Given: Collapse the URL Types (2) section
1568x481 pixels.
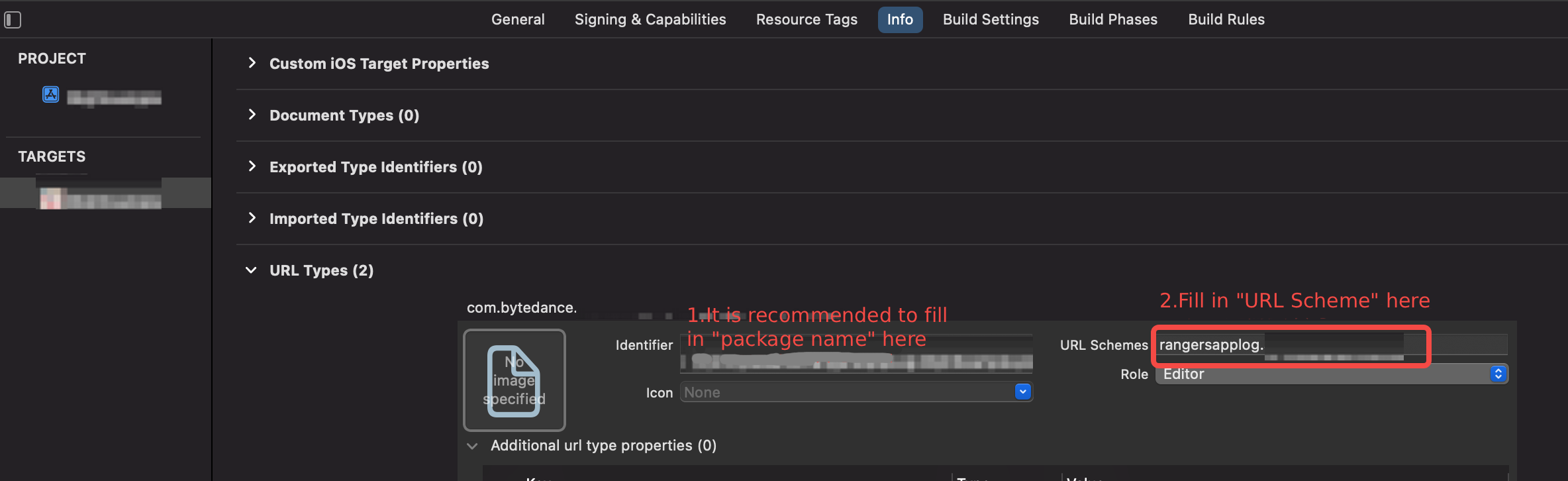Looking at the screenshot, I should coord(251,270).
